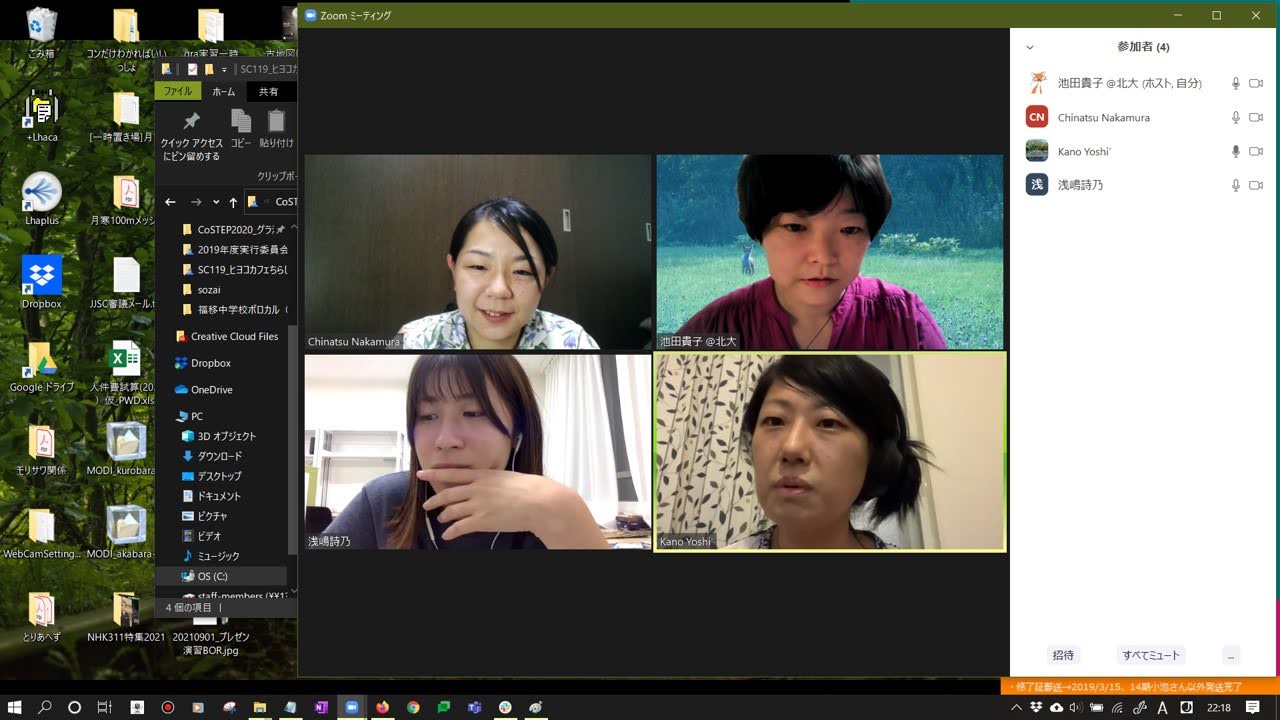Select Dropbox desktop shortcut icon
The image size is (1280, 720).
pos(41,282)
